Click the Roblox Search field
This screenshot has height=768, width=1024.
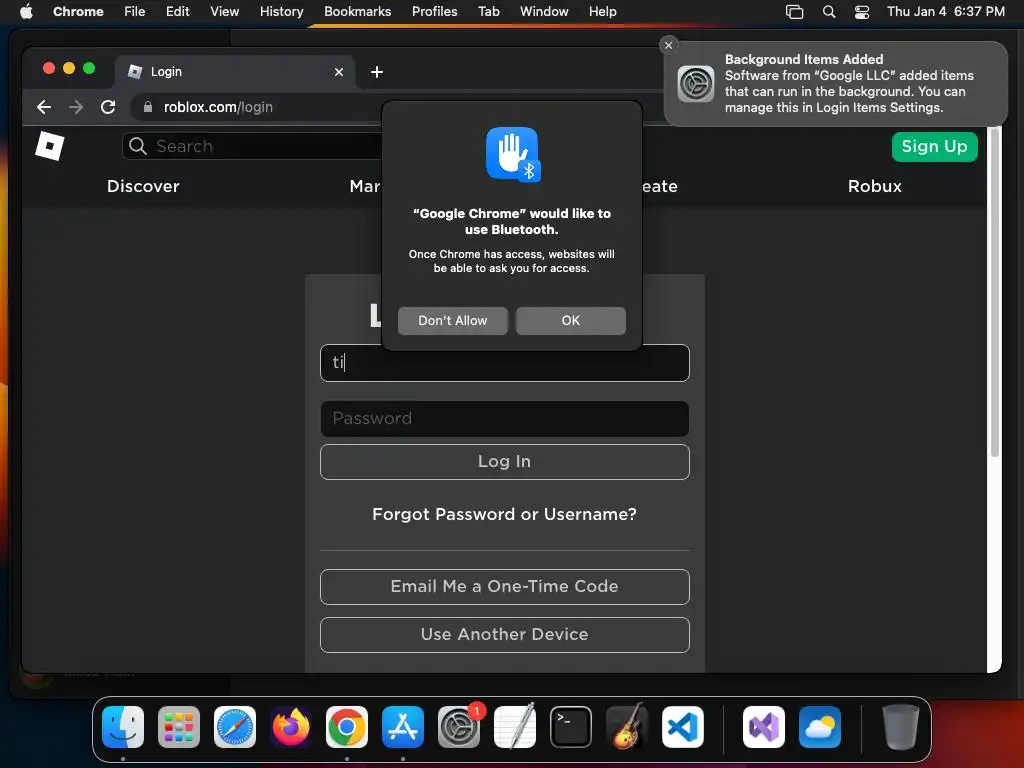coord(253,146)
